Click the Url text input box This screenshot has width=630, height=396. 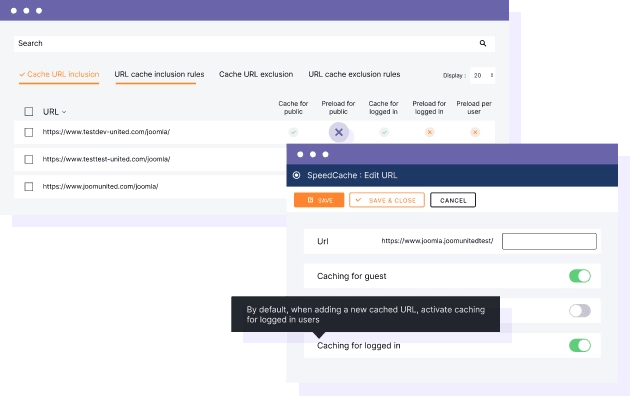coord(549,241)
